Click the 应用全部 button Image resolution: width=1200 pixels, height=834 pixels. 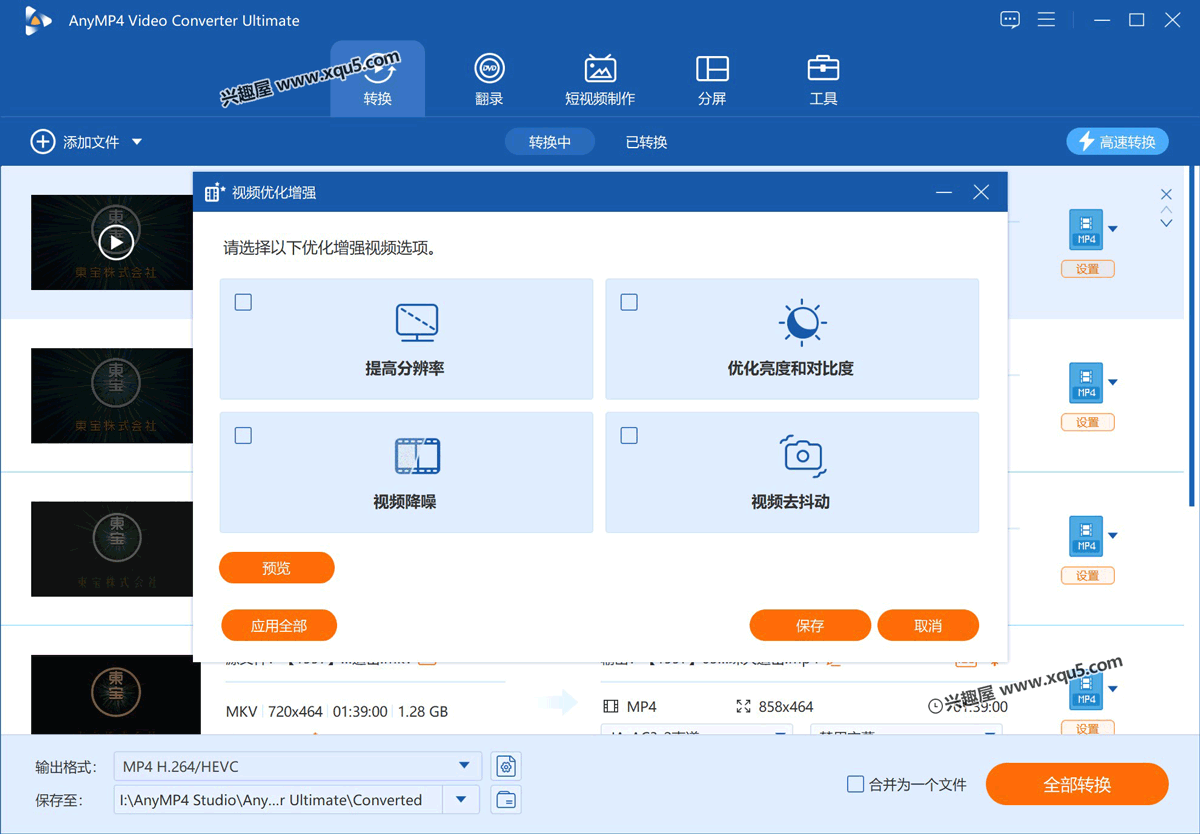click(x=279, y=626)
